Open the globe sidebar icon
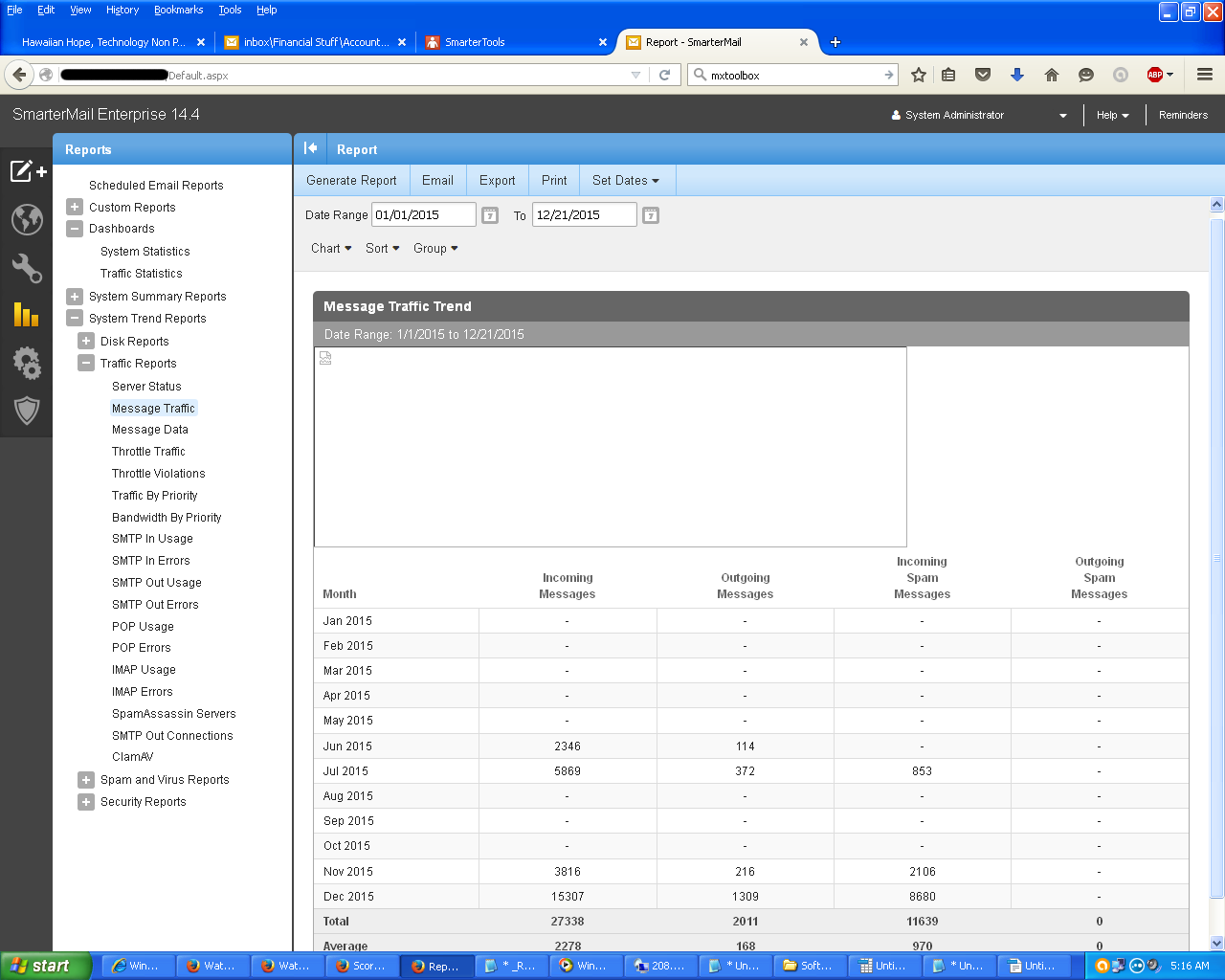The width and height of the screenshot is (1225, 980). (27, 219)
